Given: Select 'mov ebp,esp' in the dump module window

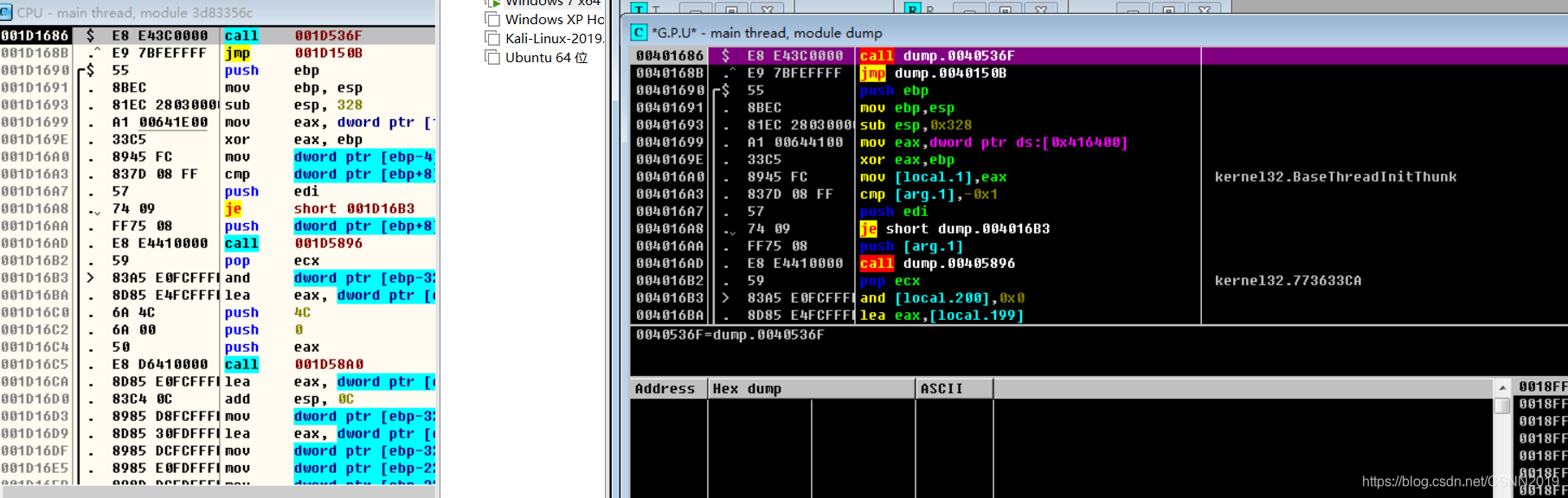Looking at the screenshot, I should 907,108.
